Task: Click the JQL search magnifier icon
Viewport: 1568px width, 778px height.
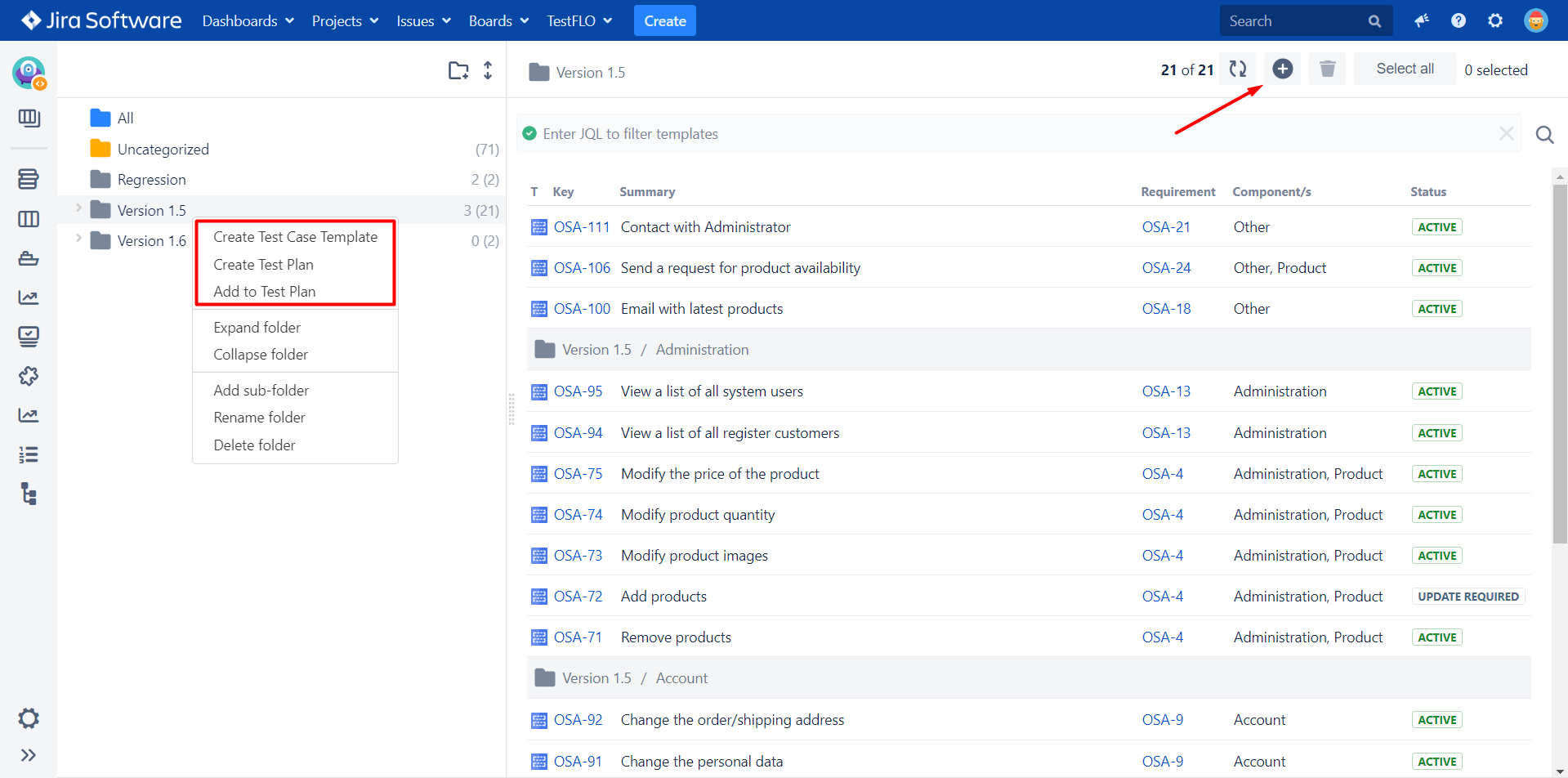Action: pyautogui.click(x=1544, y=134)
